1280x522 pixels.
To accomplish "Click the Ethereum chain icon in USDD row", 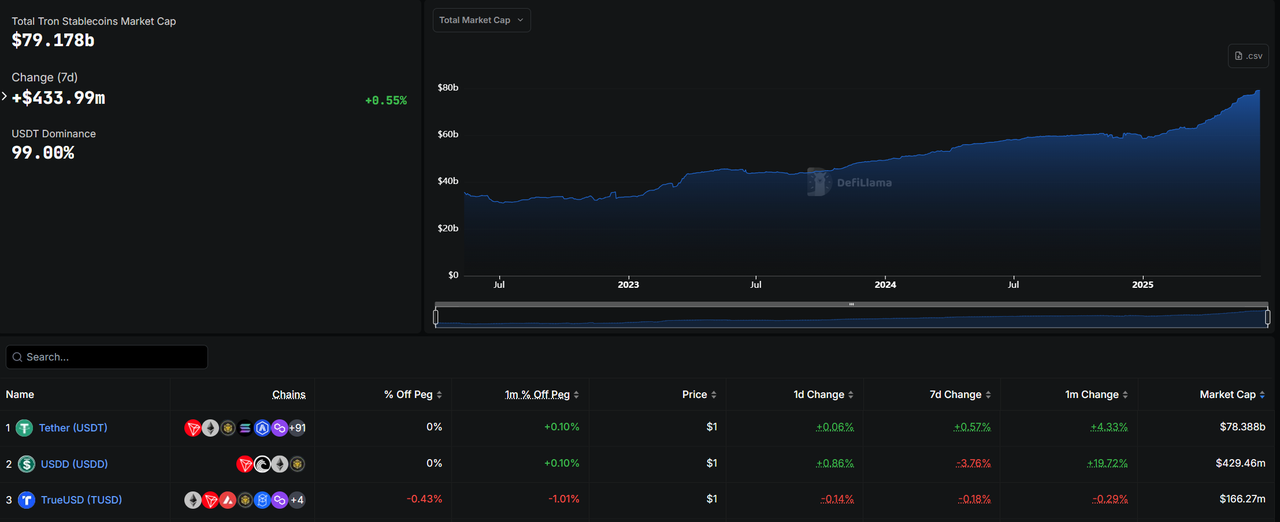I will 279,464.
